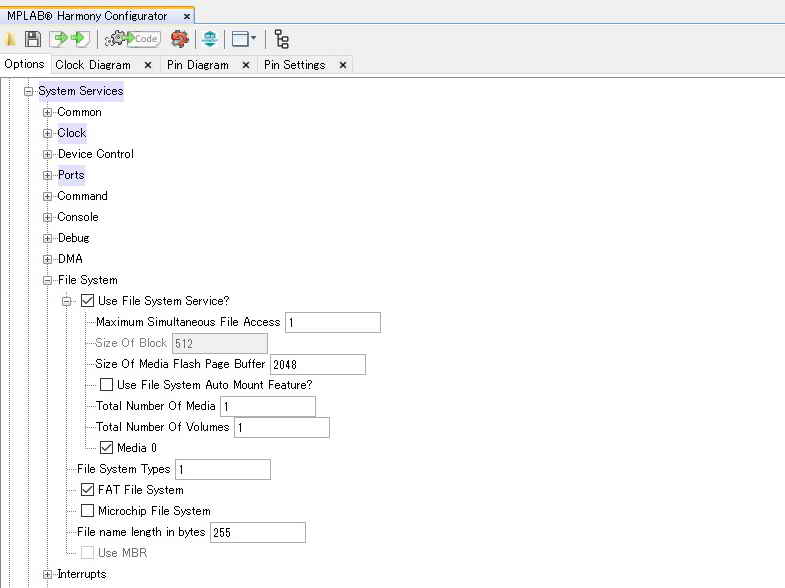Select the Interrupts tree label

tap(82, 574)
